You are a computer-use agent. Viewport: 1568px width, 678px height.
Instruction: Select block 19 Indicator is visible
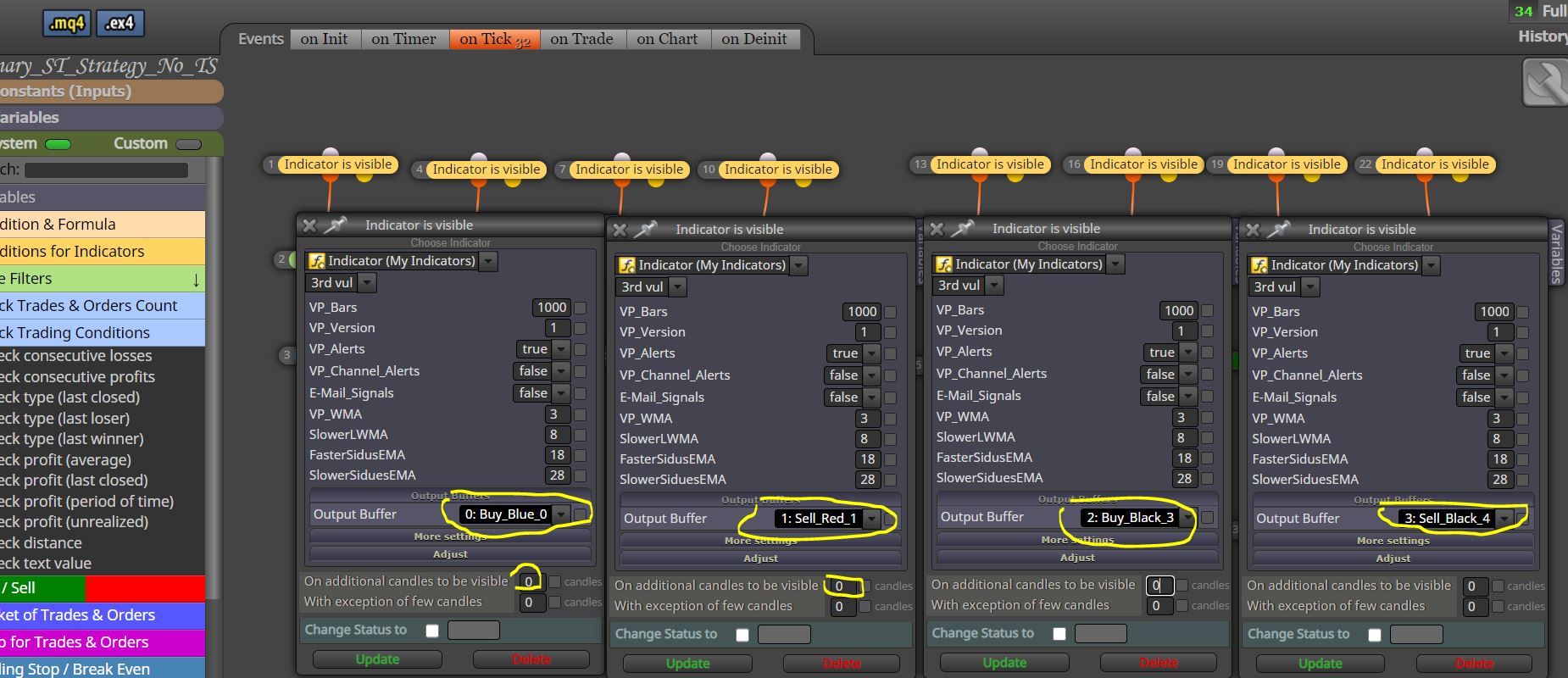click(x=1287, y=164)
